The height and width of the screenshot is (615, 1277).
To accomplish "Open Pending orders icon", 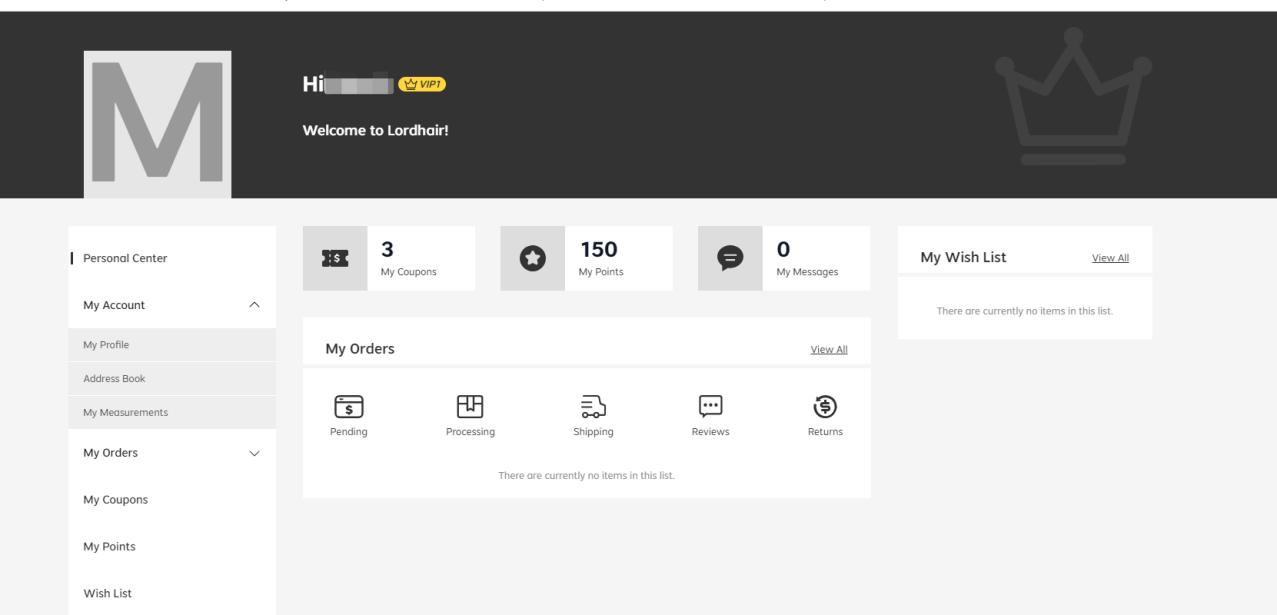I will pyautogui.click(x=350, y=407).
